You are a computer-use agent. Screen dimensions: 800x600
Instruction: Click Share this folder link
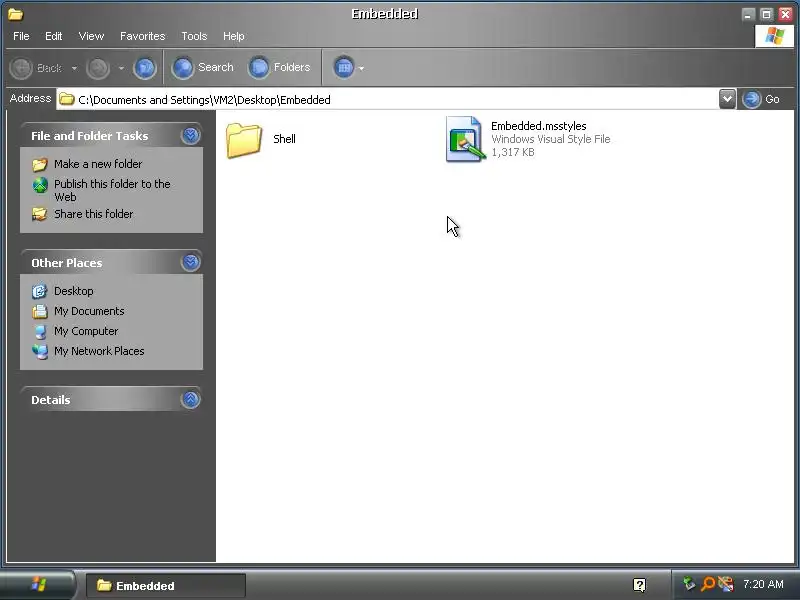(x=93, y=214)
